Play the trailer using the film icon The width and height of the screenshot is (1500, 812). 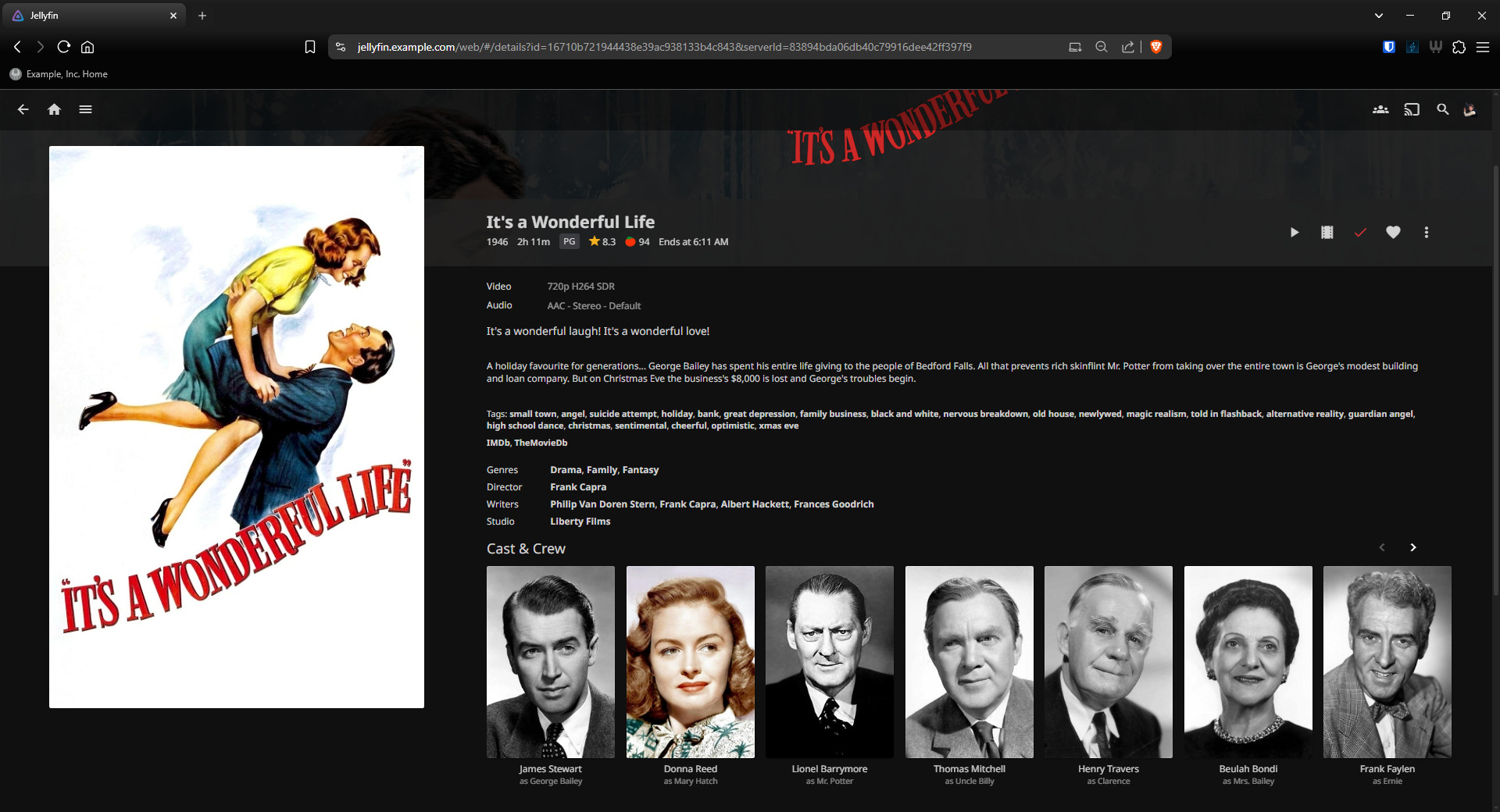tap(1327, 233)
